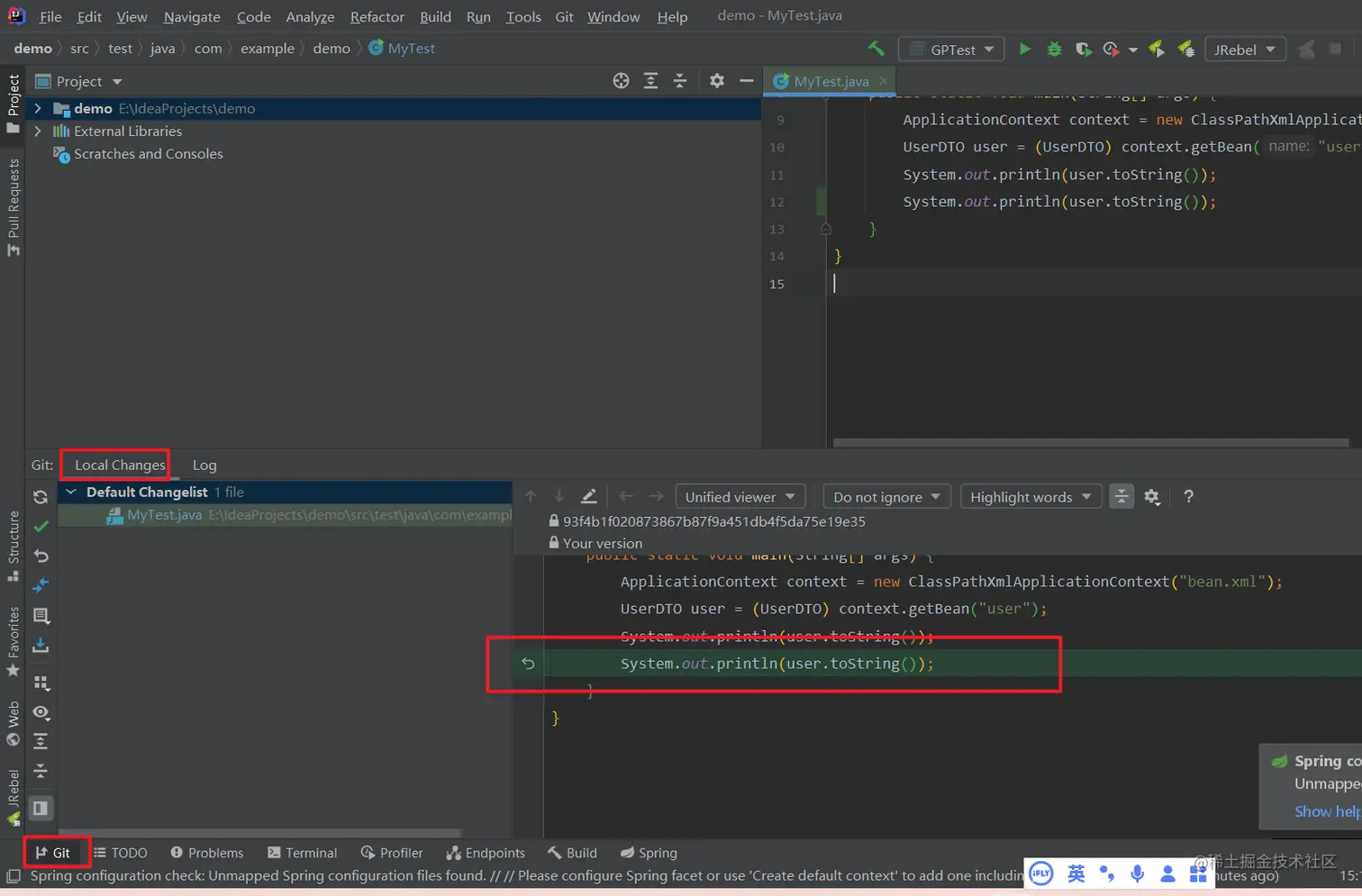Debug GPTest with the bug icon
This screenshot has height=896, width=1362.
click(1054, 49)
